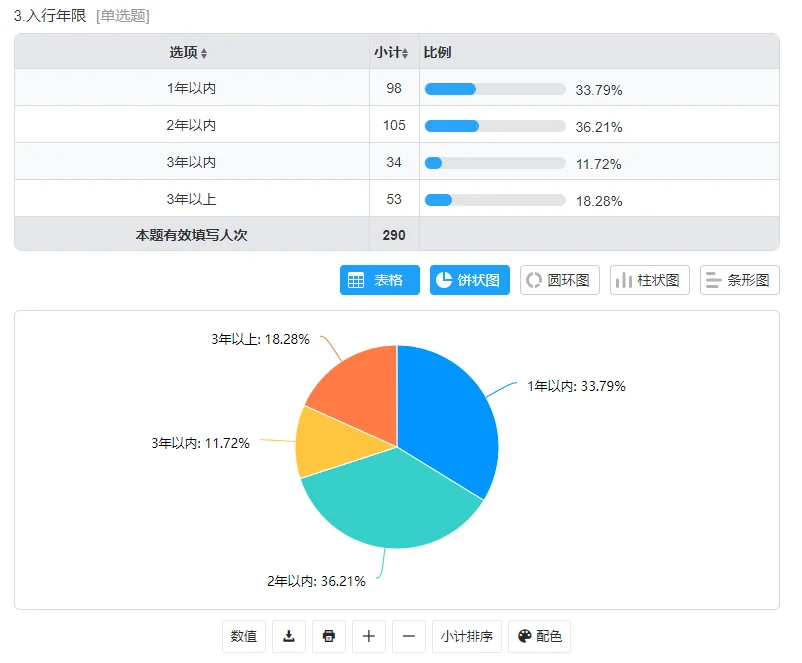Switch to the 圆环图 view
Screen dimensions: 802x663
(560, 280)
